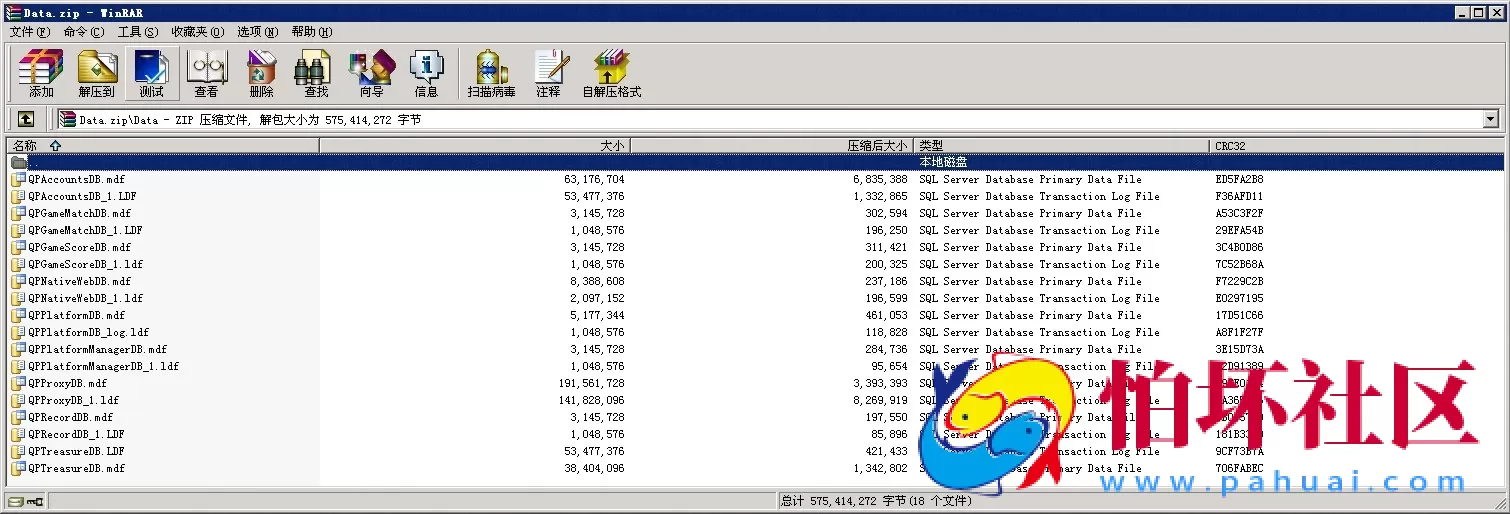Viewport: 1510px width, 514px height.
Task: Click the Extract To (解压到) icon
Action: (x=97, y=73)
